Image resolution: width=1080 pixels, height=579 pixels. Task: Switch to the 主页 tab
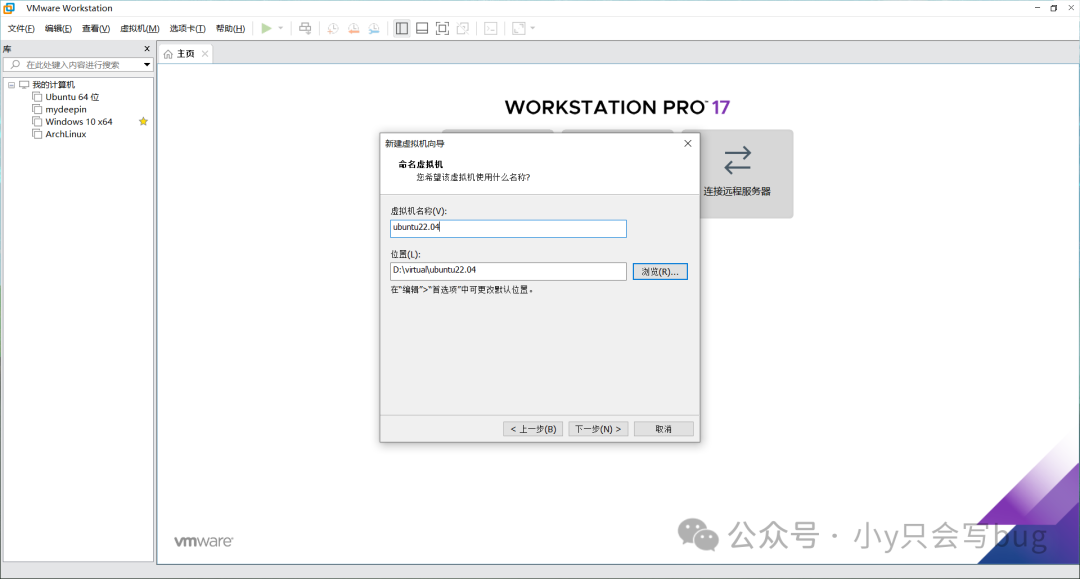[x=184, y=53]
